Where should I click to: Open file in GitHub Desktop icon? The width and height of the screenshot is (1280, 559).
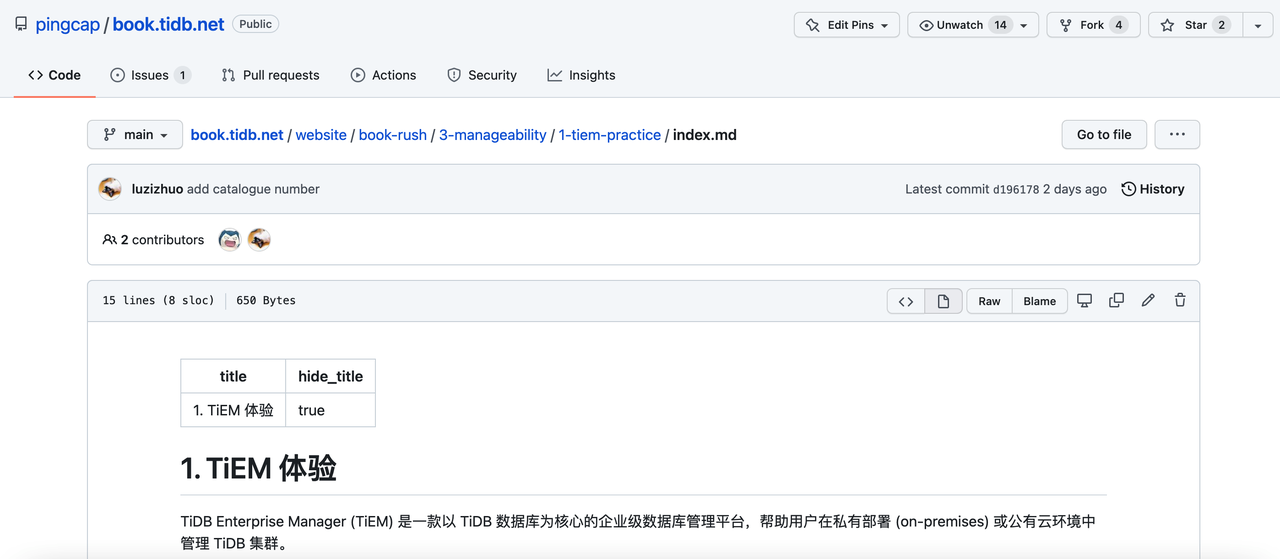1084,300
